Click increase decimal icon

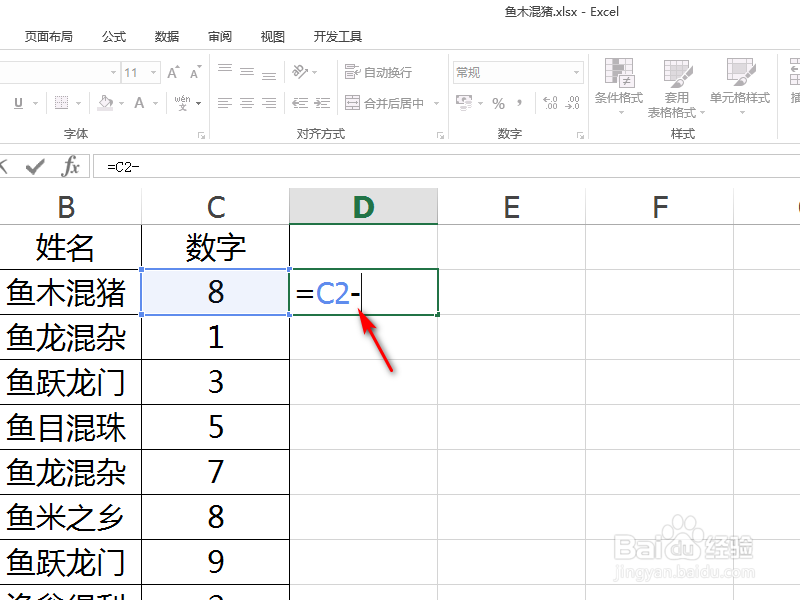click(x=551, y=103)
